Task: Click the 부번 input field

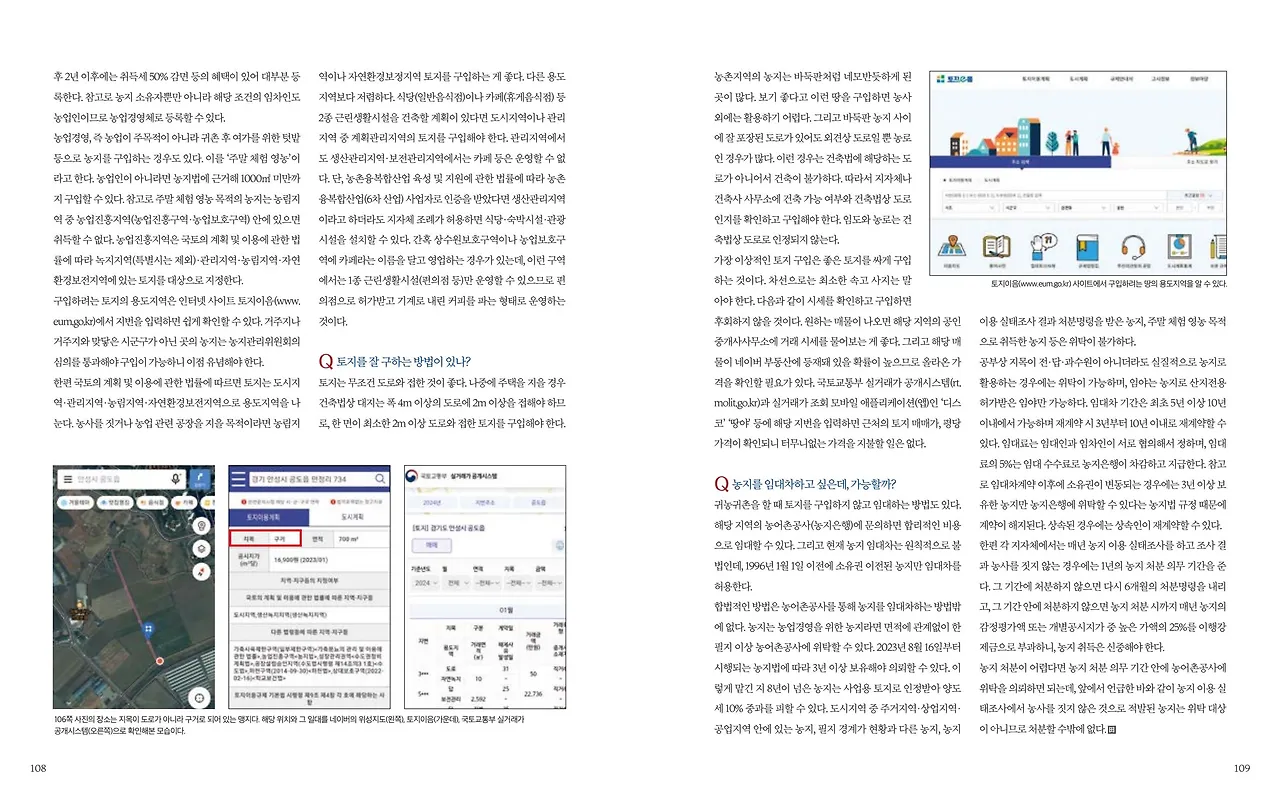Action: [1211, 208]
